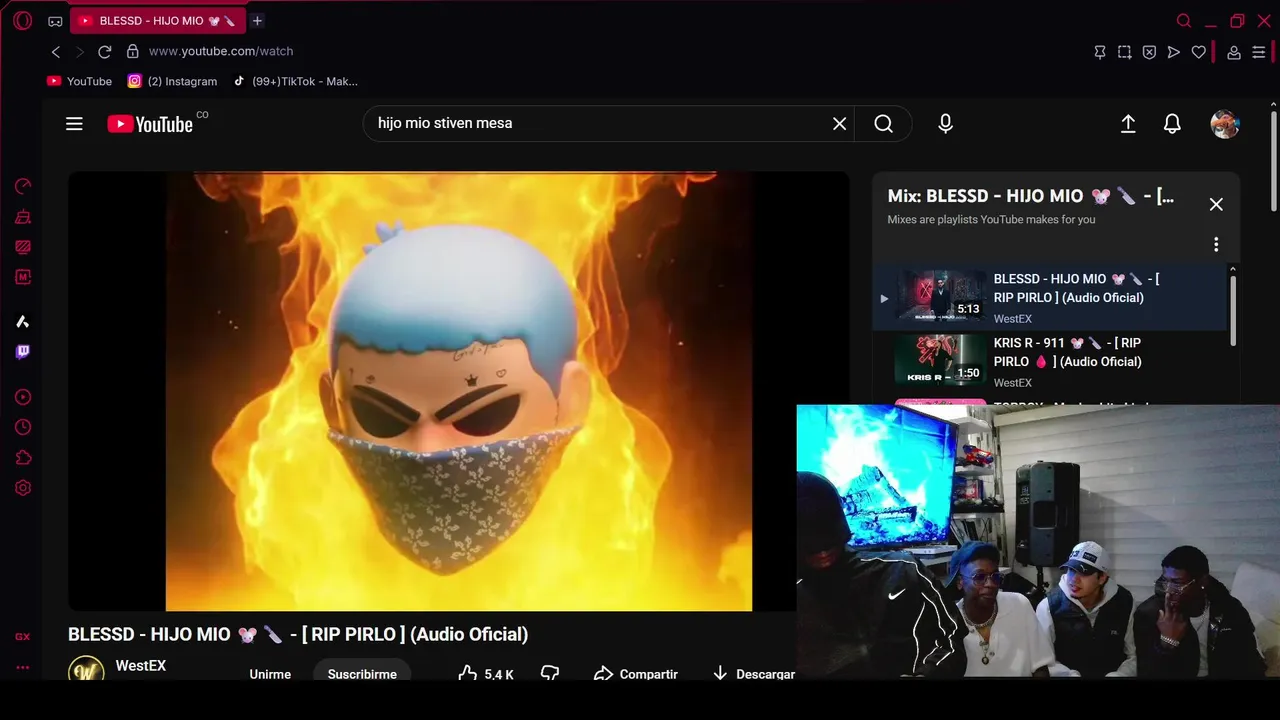Click the 1:50 KRIS R thumbnail
Viewport: 1280px width, 720px height.
point(940,361)
